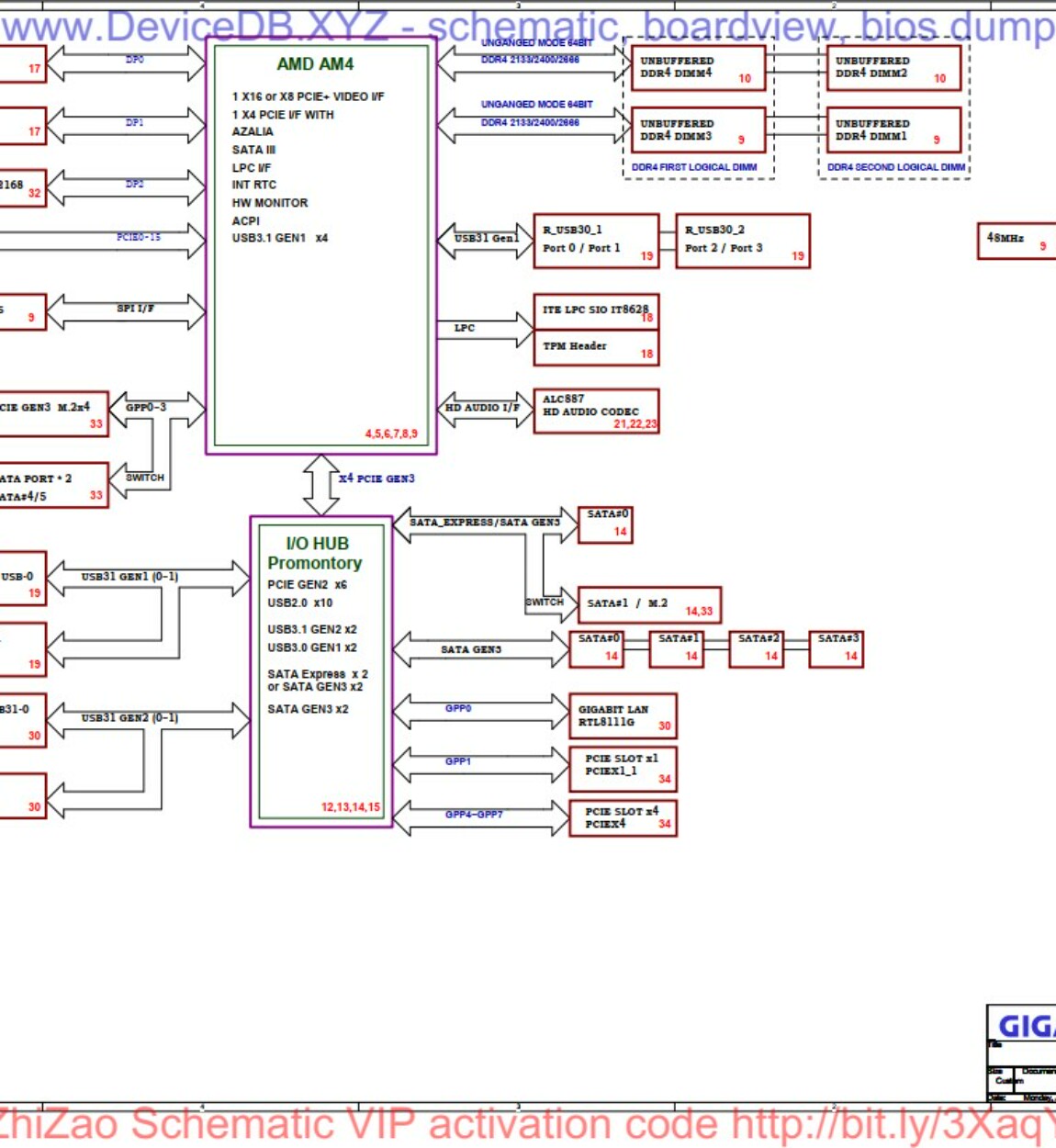Select the R_USB30_2 Port 2 / Port 3 block
This screenshot has height=1148, width=1056.
742,241
